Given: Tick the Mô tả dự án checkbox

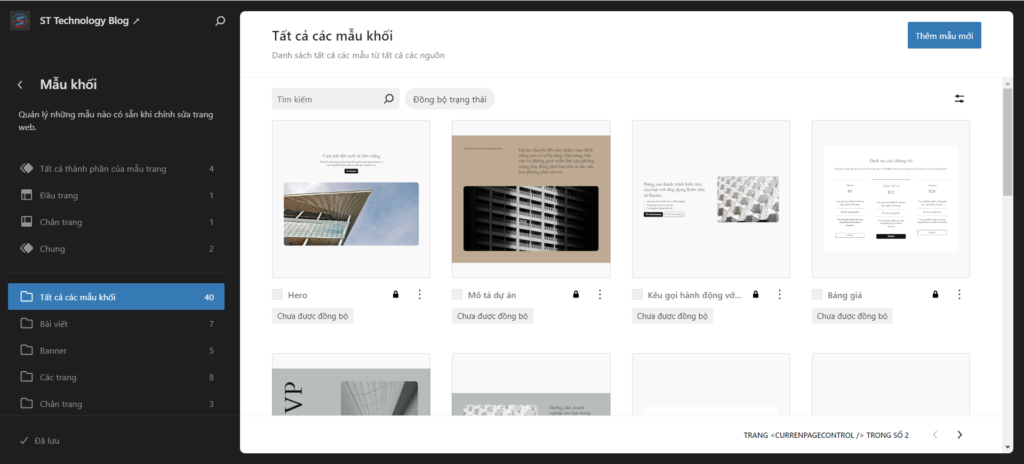Looking at the screenshot, I should point(458,295).
